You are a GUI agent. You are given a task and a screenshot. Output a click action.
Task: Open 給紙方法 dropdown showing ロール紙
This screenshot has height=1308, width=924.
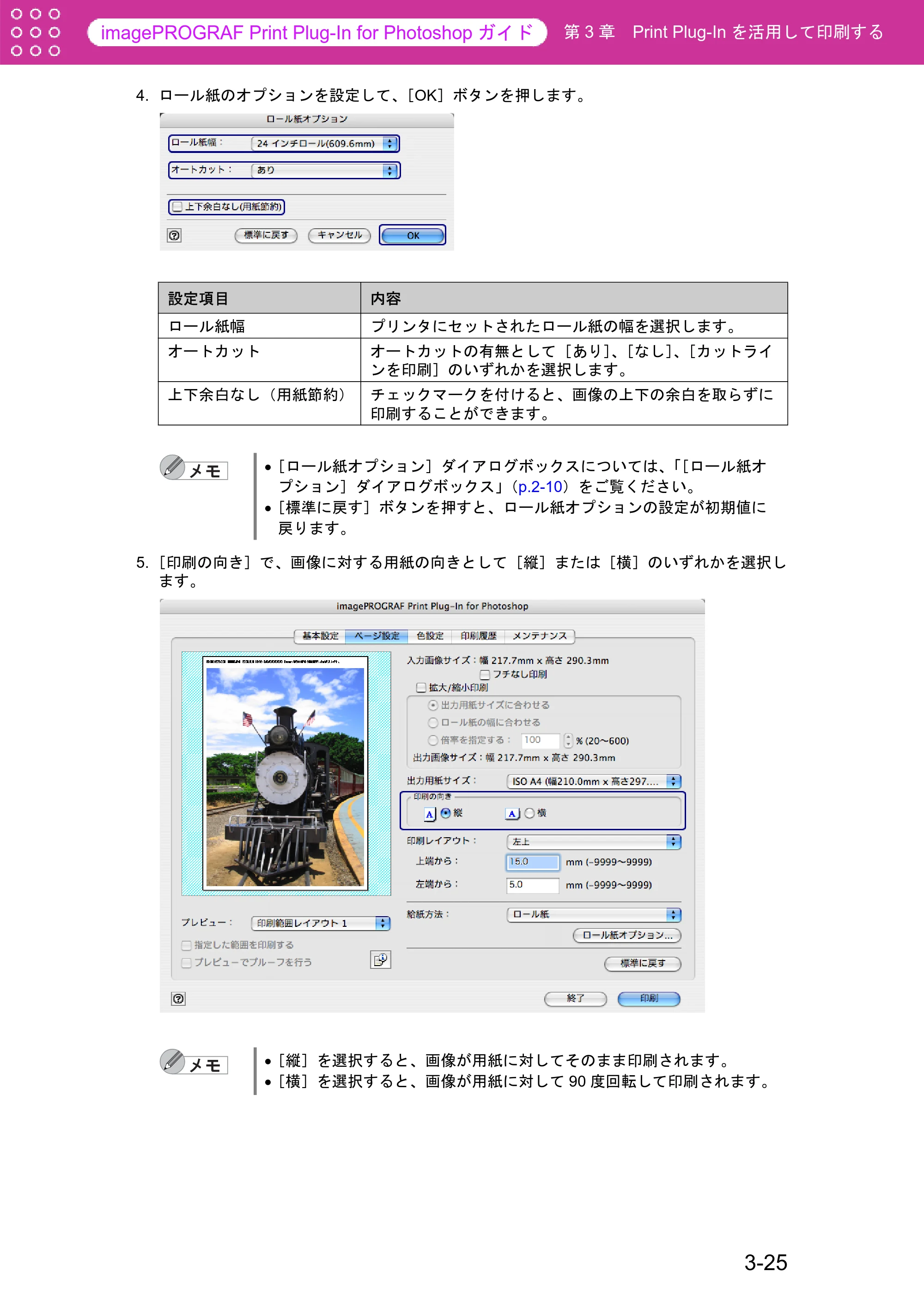click(594, 914)
